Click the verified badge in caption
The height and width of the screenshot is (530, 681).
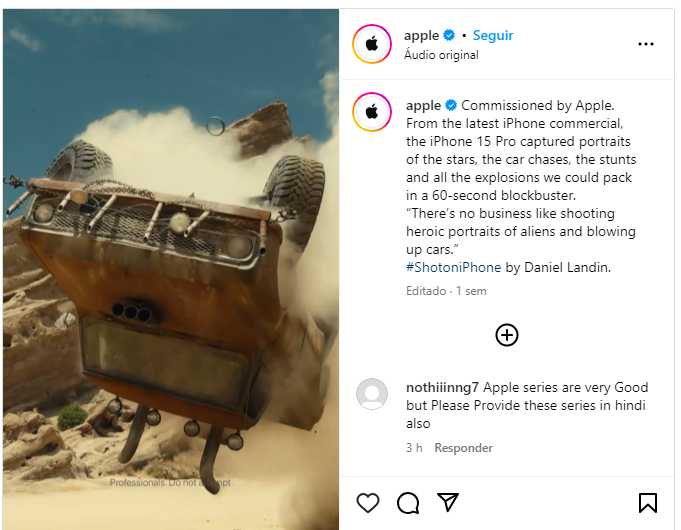pyautogui.click(x=451, y=105)
